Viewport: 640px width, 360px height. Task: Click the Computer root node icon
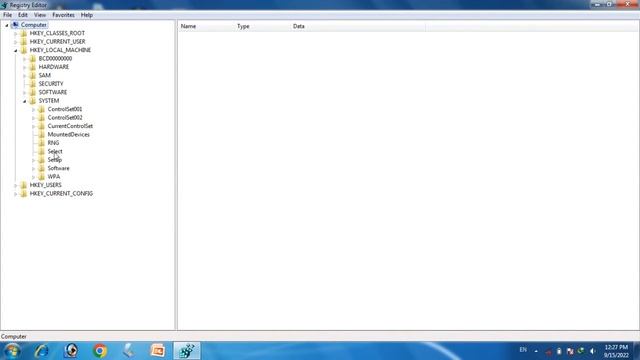point(16,25)
